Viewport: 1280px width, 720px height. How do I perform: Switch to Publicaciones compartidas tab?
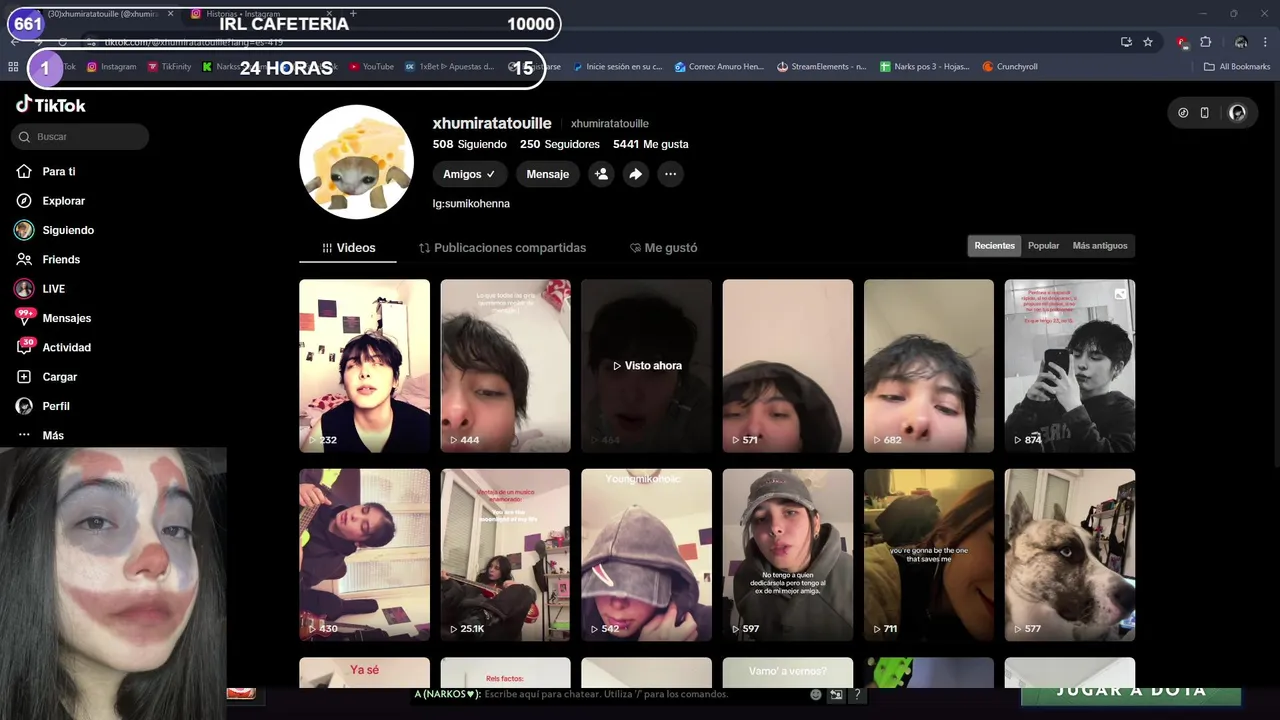click(x=502, y=248)
